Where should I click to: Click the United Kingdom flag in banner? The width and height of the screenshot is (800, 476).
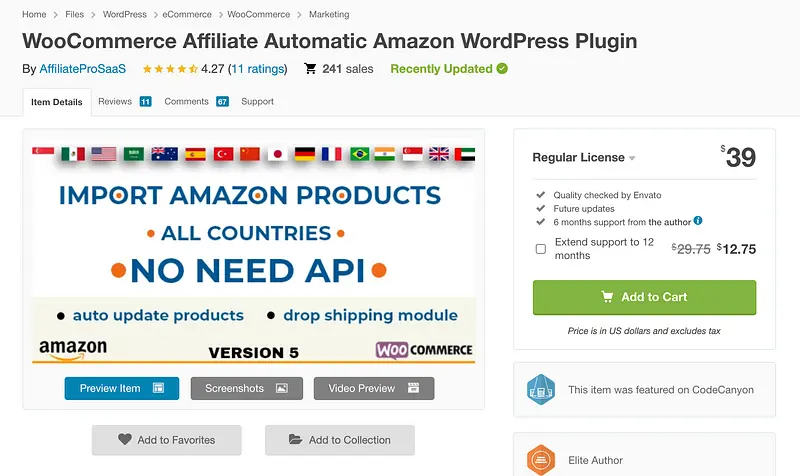[439, 154]
